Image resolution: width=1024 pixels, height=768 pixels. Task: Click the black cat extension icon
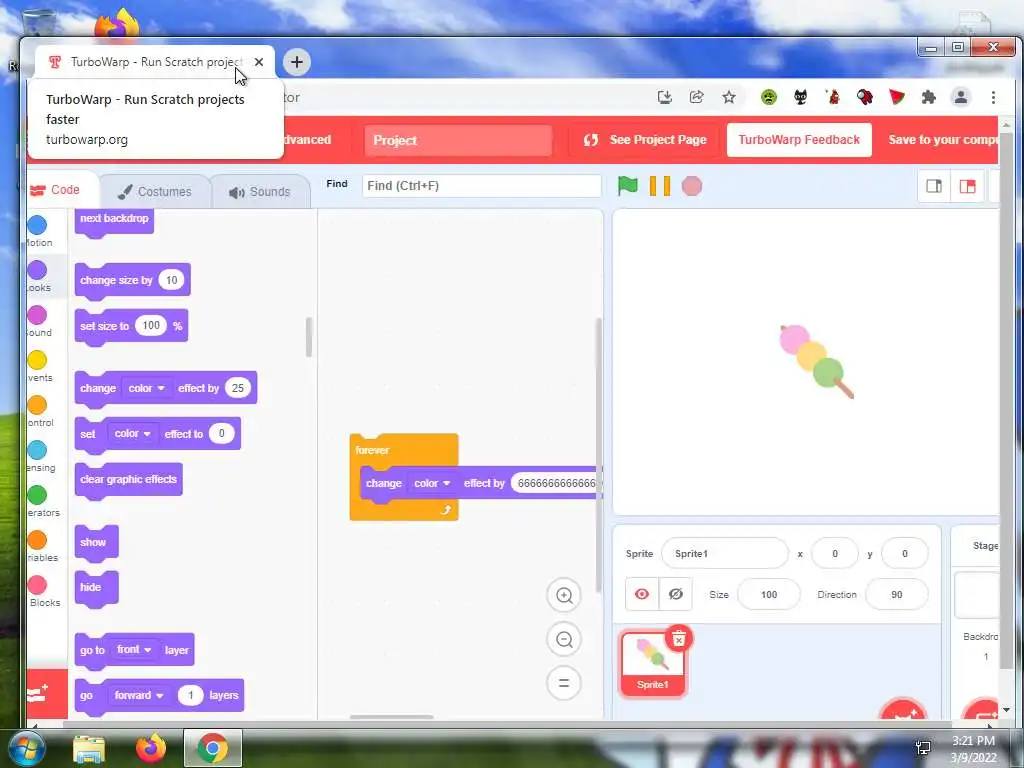point(801,97)
